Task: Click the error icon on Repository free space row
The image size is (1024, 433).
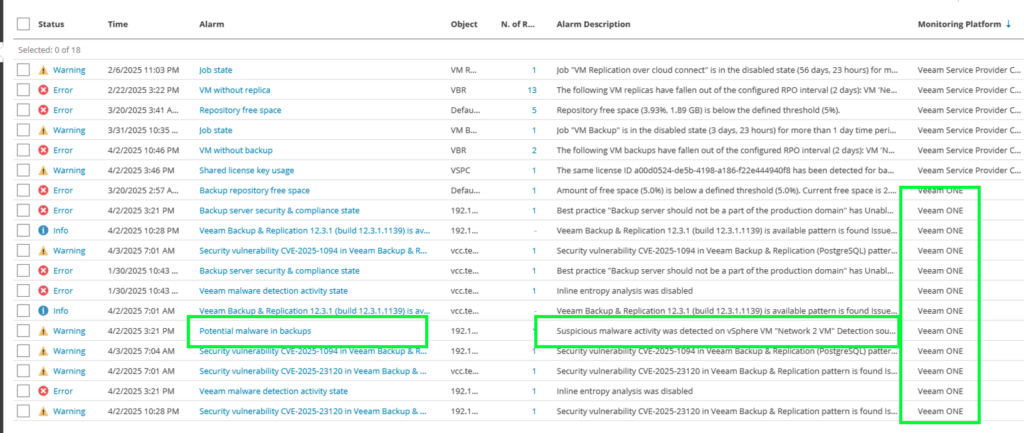Action: point(43,110)
